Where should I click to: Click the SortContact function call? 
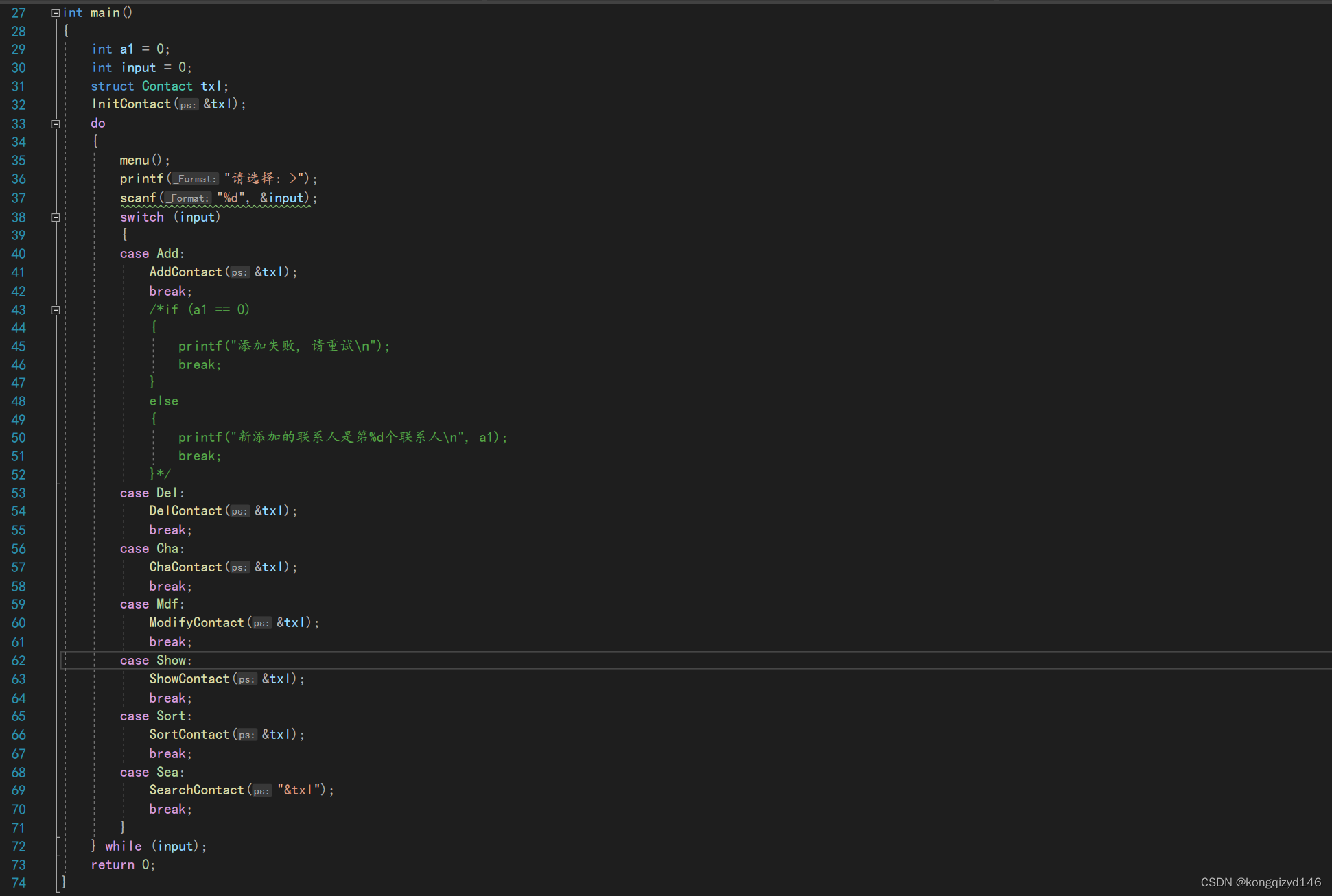pos(227,735)
